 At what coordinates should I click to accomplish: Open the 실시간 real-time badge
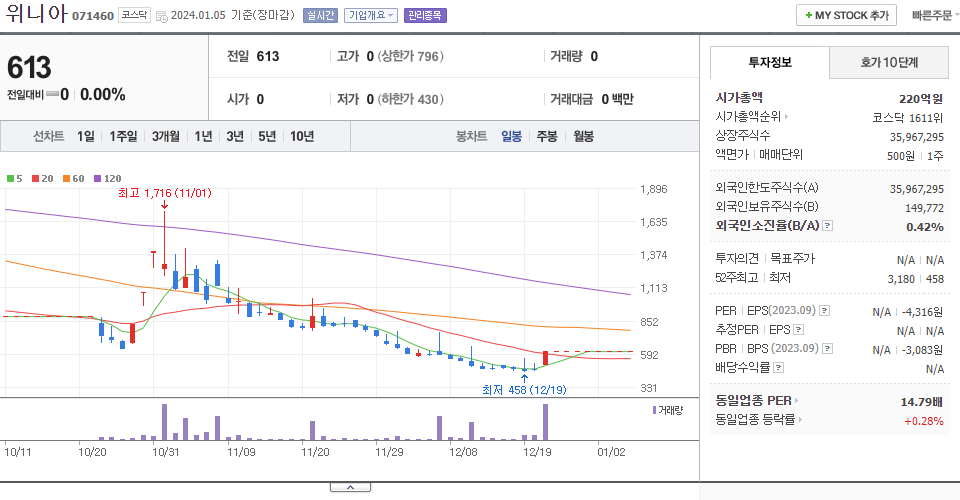click(320, 15)
